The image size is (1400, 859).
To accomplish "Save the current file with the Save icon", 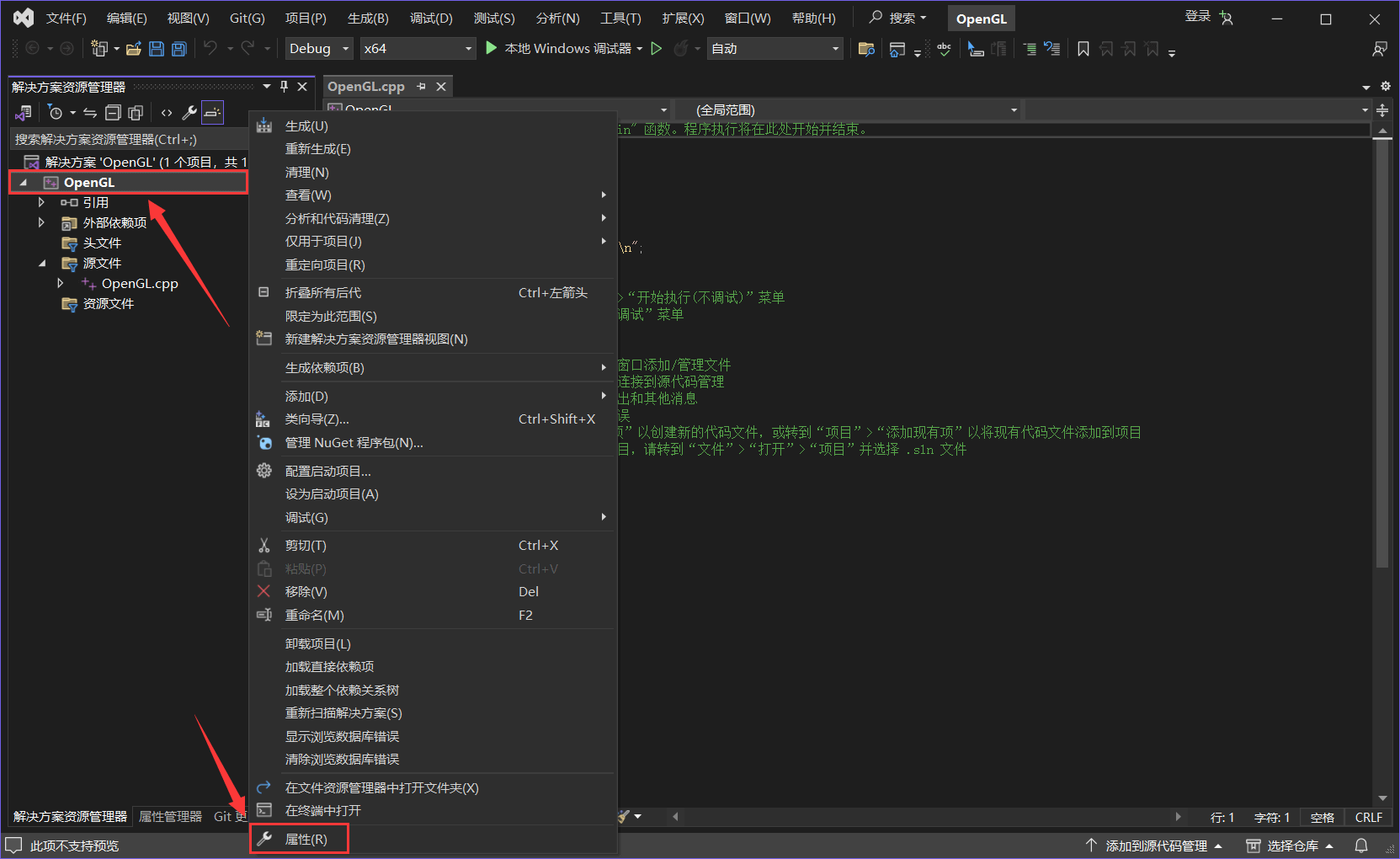I will (157, 49).
